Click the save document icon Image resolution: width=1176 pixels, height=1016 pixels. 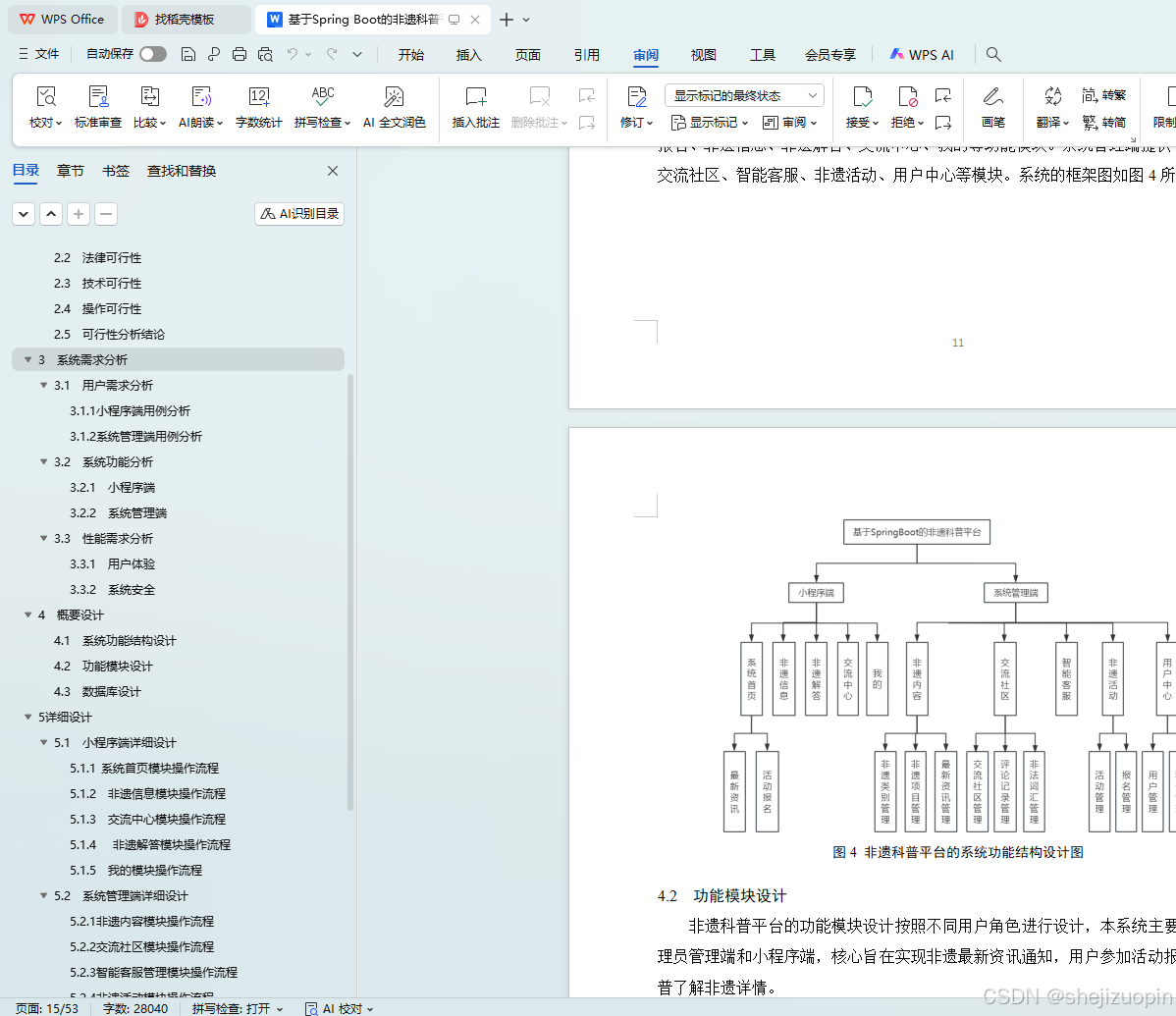pyautogui.click(x=188, y=54)
